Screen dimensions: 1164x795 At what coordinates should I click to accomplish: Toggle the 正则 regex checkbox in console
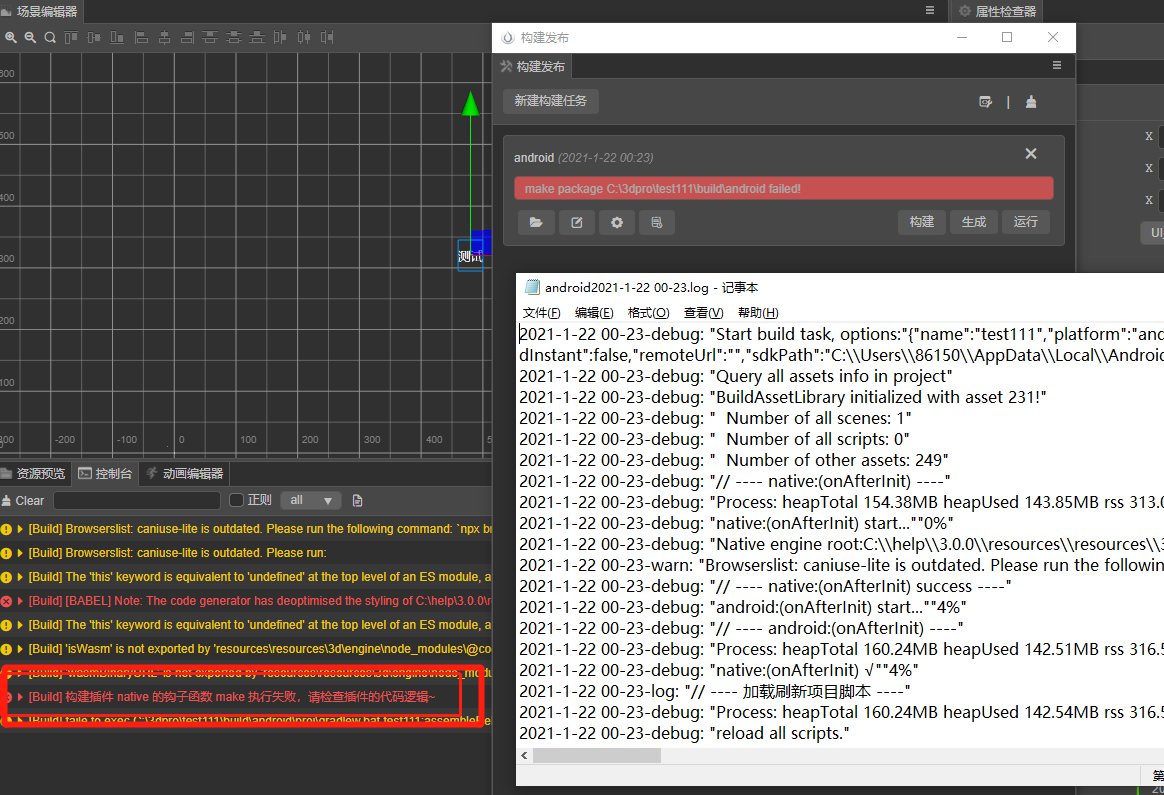click(237, 500)
